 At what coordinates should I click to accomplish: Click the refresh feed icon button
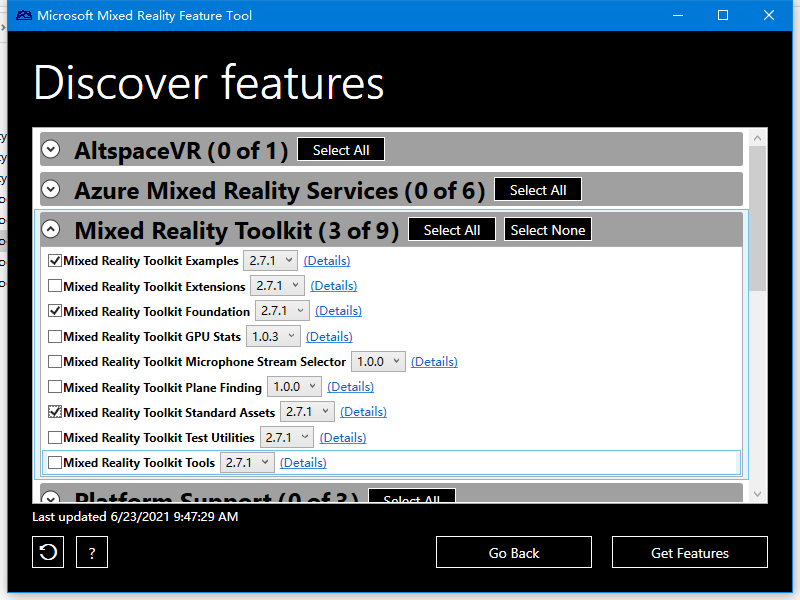click(48, 552)
